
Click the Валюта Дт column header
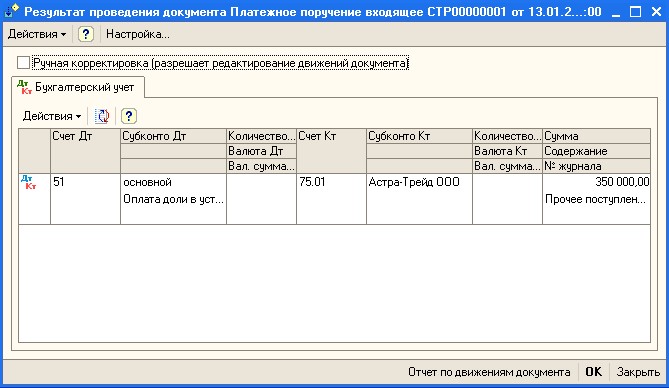tap(262, 151)
